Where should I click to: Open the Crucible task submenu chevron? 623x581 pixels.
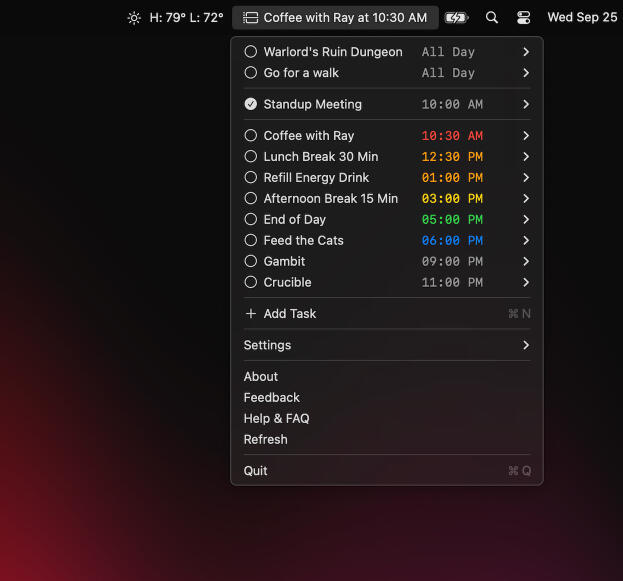(x=526, y=283)
